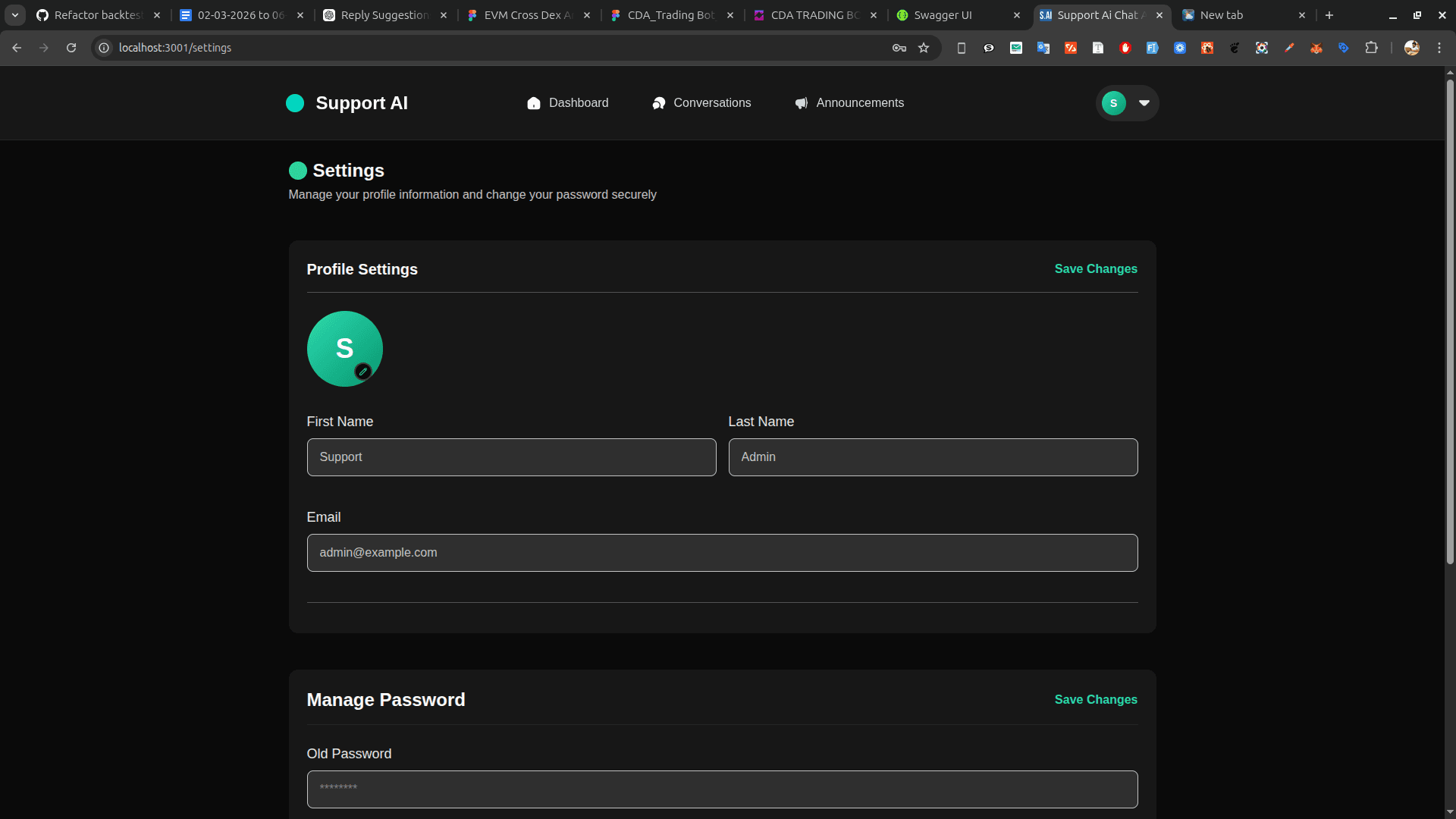This screenshot has height=819, width=1456.
Task: Click the Announcements megaphone icon
Action: tap(802, 103)
